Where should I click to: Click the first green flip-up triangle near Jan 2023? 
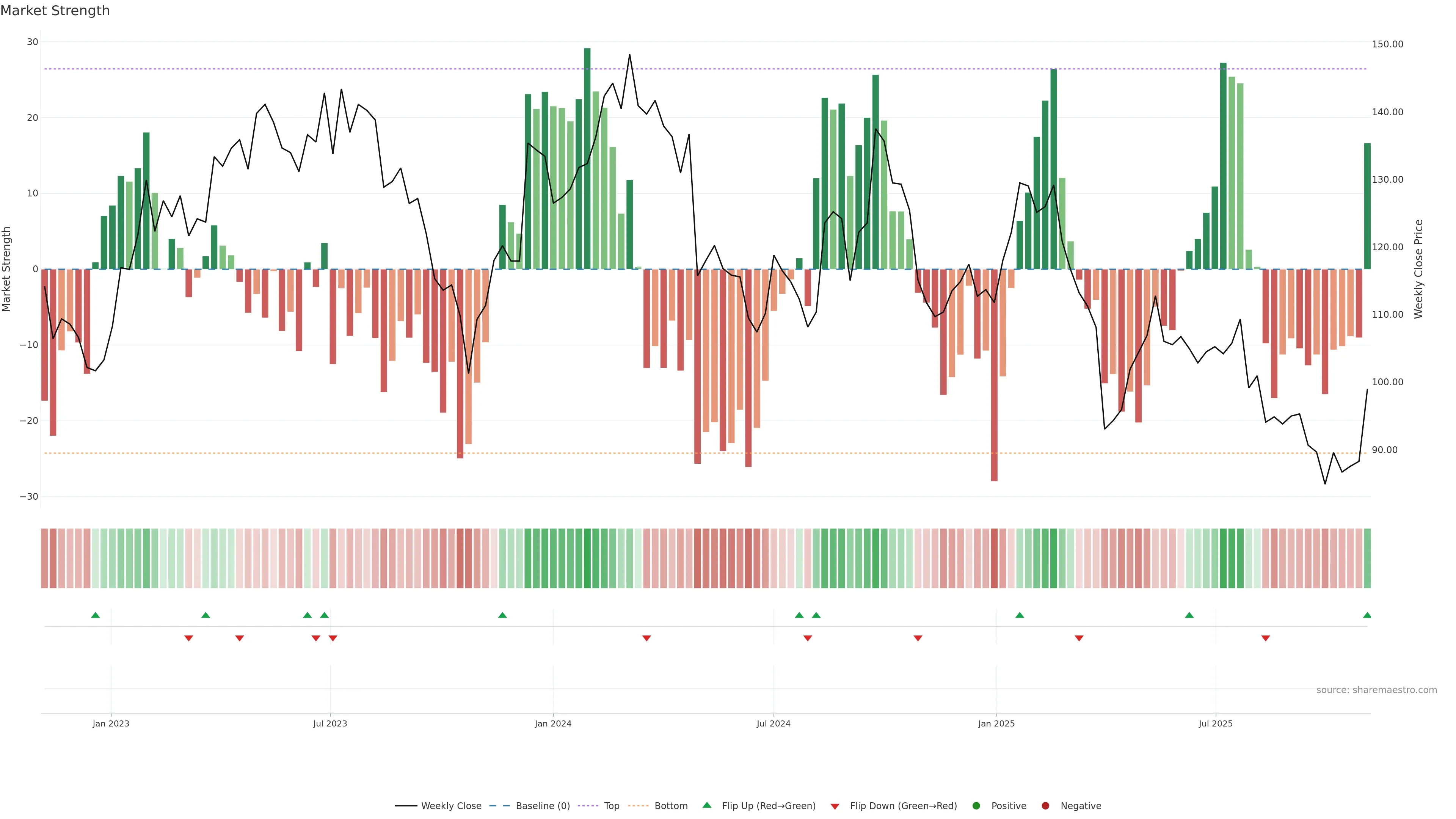click(96, 615)
